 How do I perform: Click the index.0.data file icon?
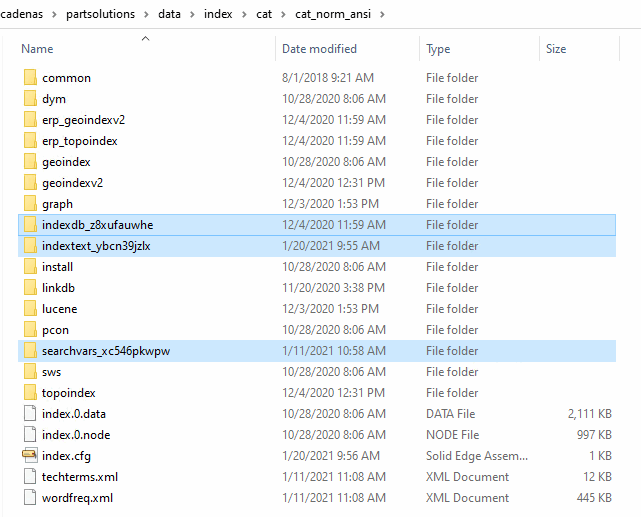(29, 414)
